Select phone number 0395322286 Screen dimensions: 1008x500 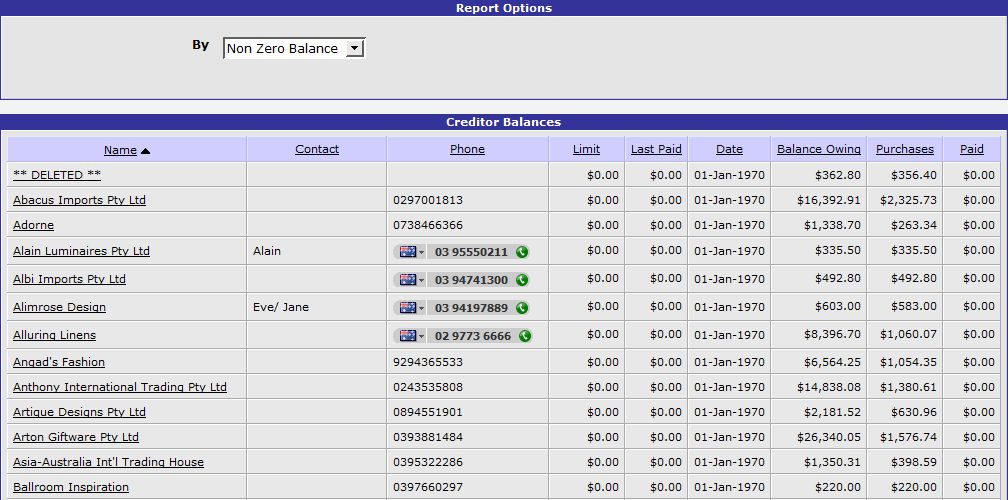click(x=428, y=462)
